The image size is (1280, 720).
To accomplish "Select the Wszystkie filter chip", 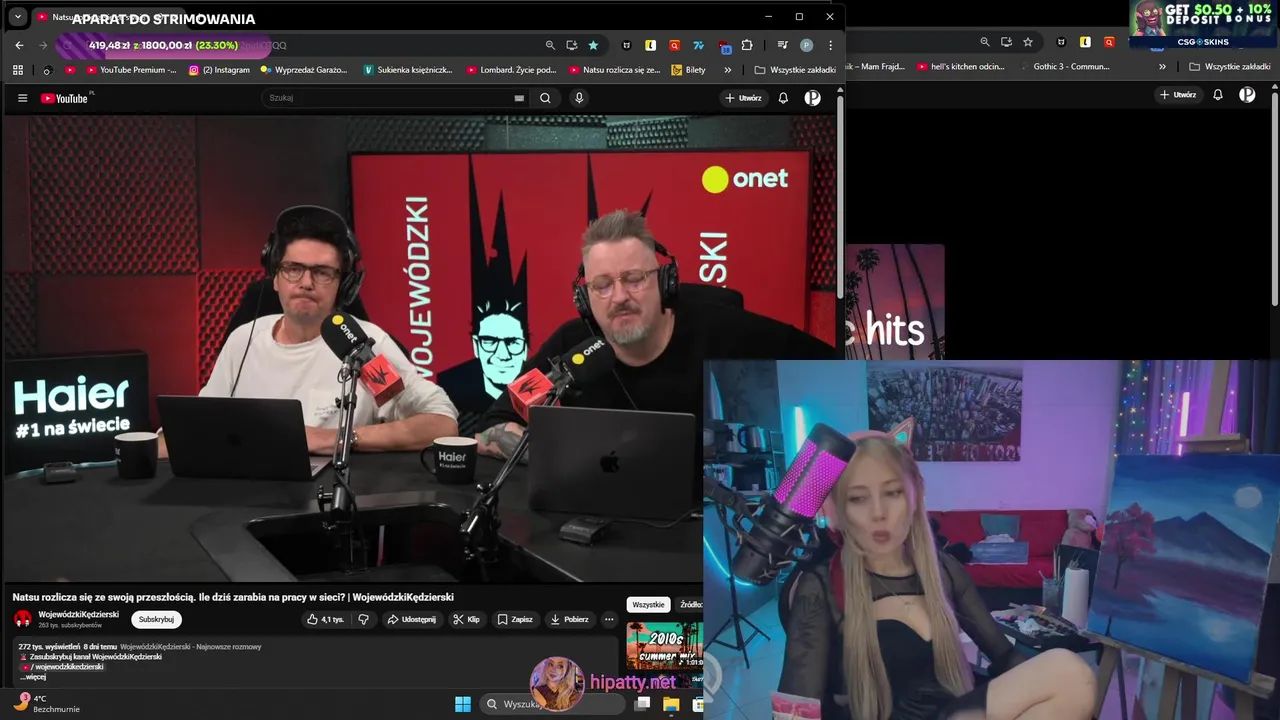I will (x=648, y=605).
